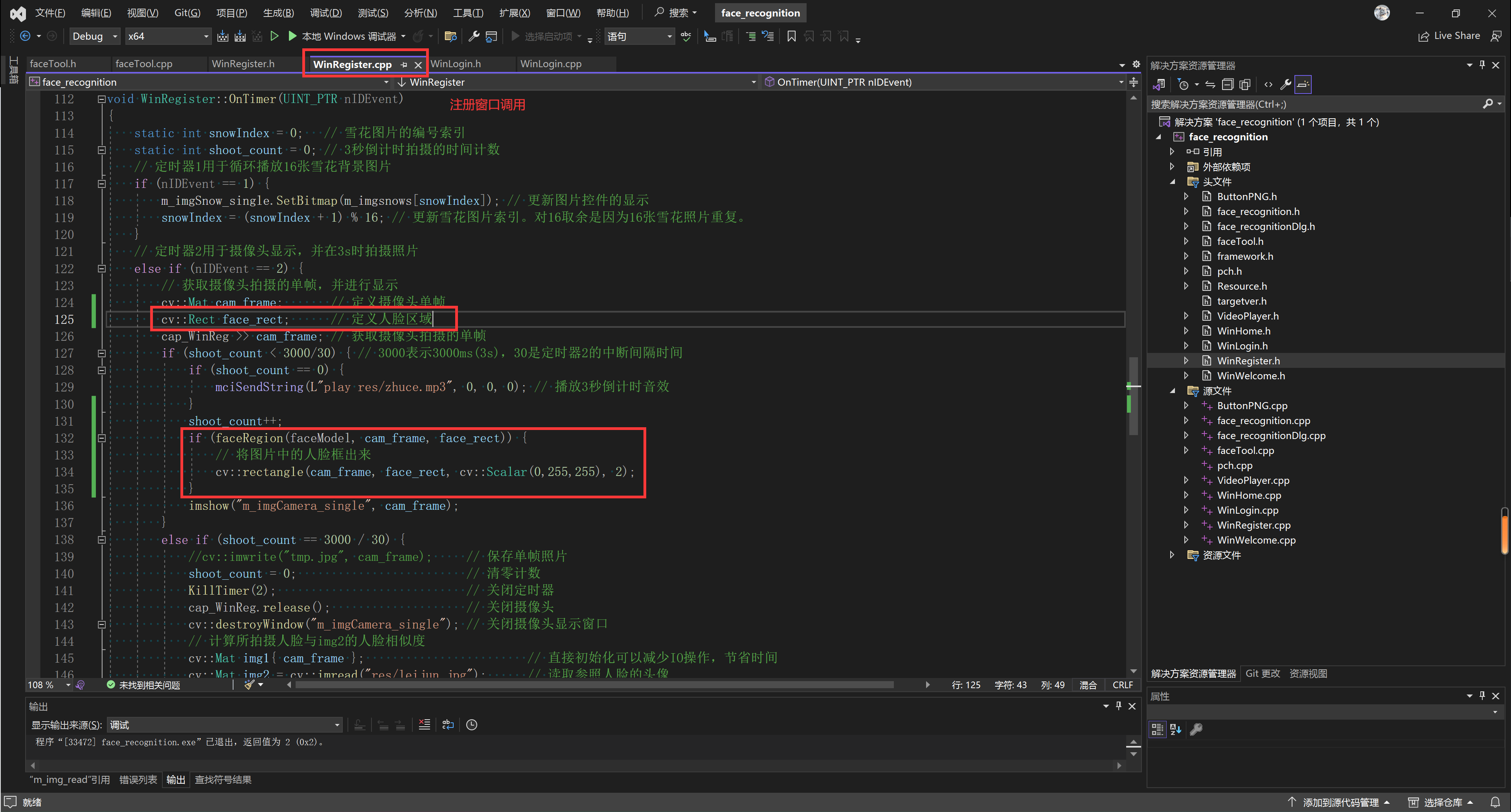Toggle word wrap in the Output panel
The width and height of the screenshot is (1511, 812).
click(x=448, y=725)
